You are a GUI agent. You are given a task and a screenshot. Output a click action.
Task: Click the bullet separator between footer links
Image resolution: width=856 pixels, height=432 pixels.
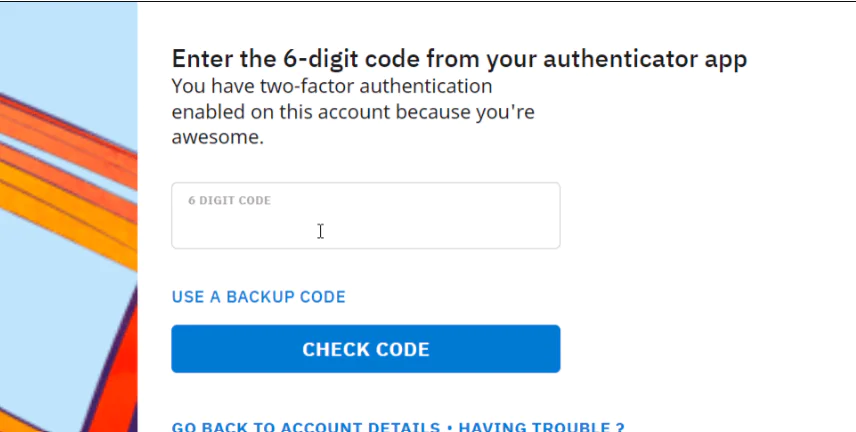[449, 427]
